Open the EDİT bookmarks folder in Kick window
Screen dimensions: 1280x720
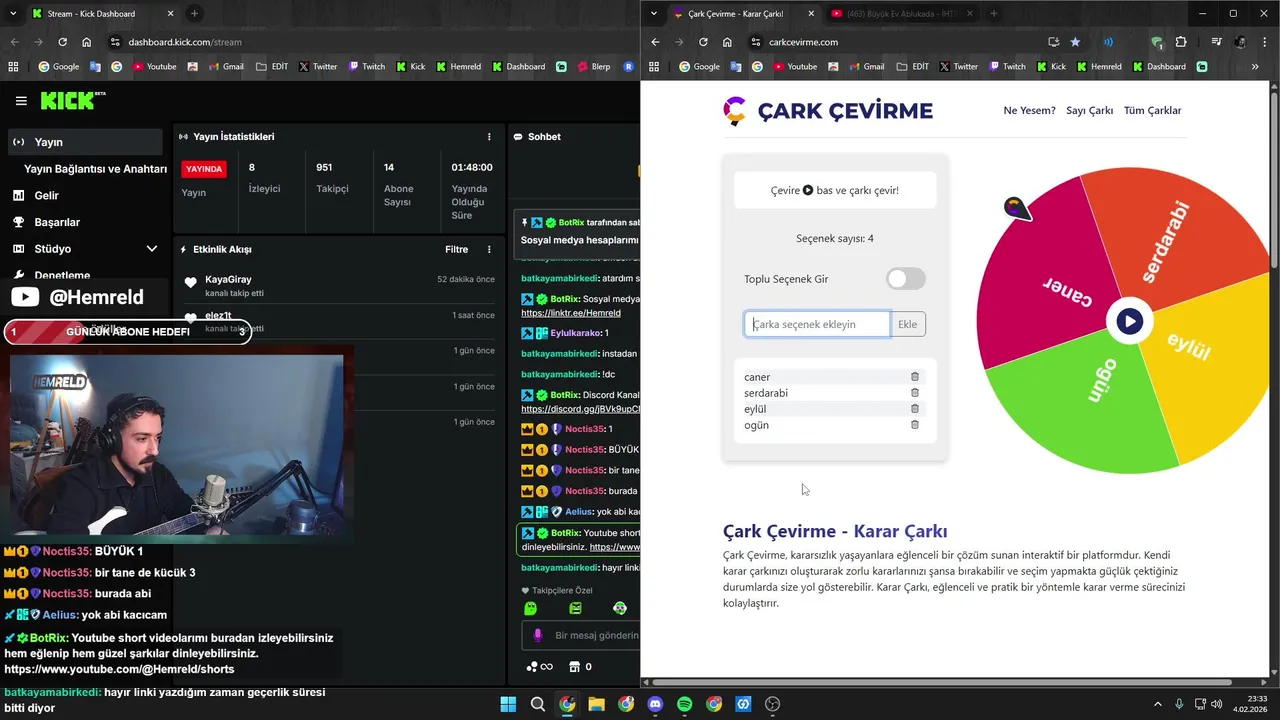[x=272, y=67]
